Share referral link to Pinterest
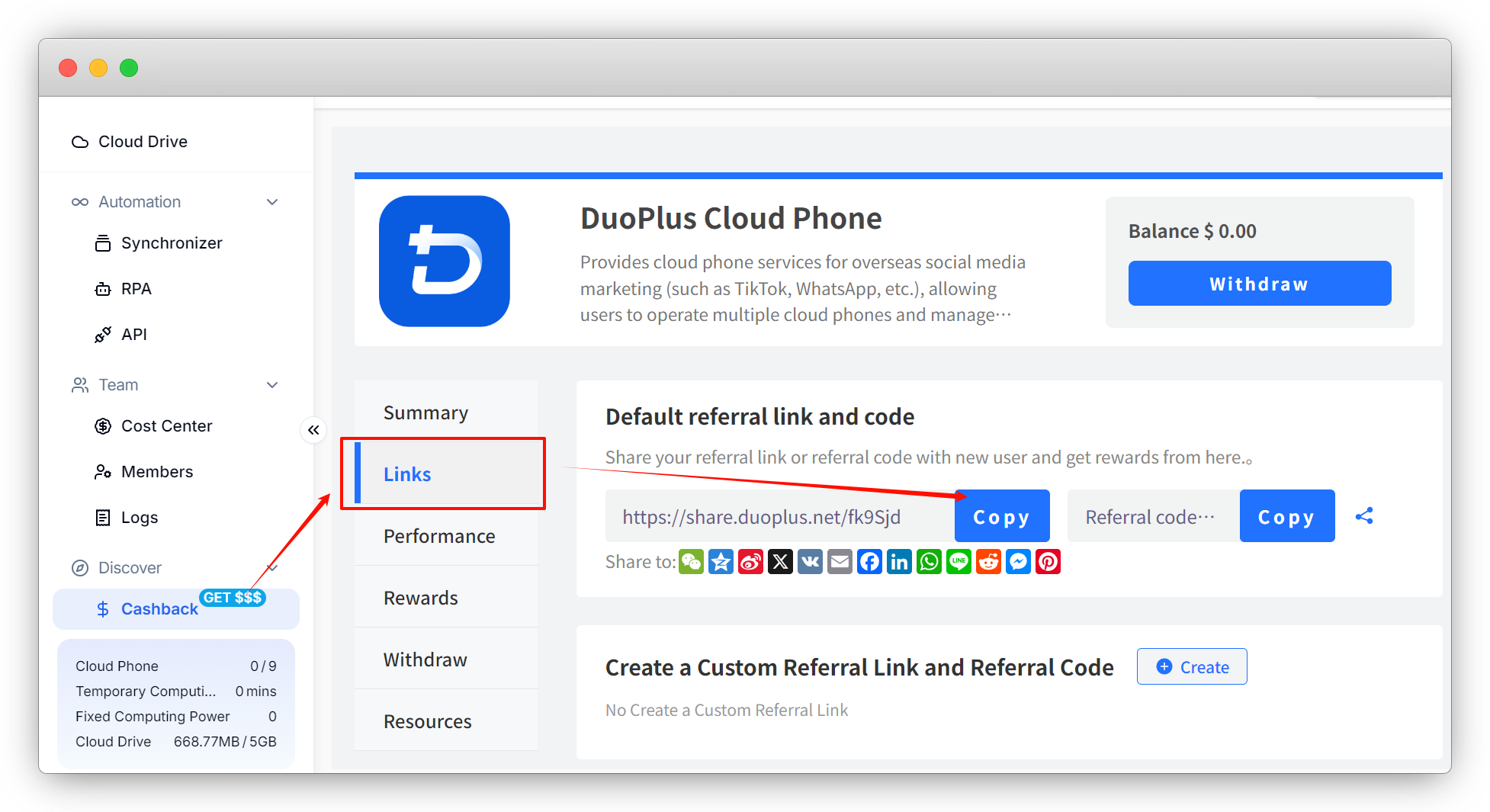Screen dimensions: 1490x812 click(x=1048, y=562)
